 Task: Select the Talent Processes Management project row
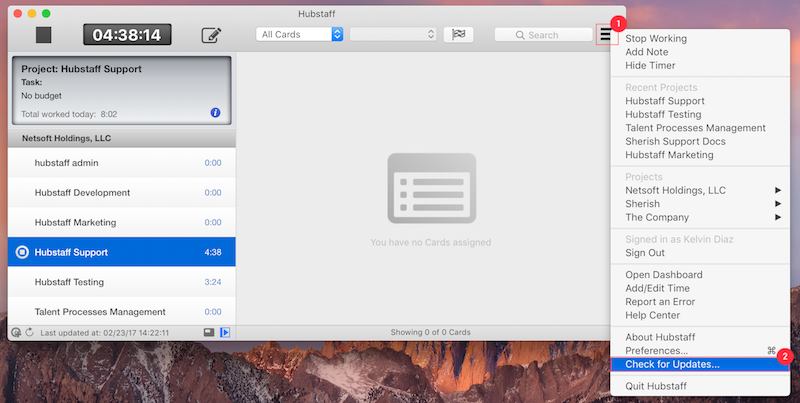pyautogui.click(x=121, y=311)
